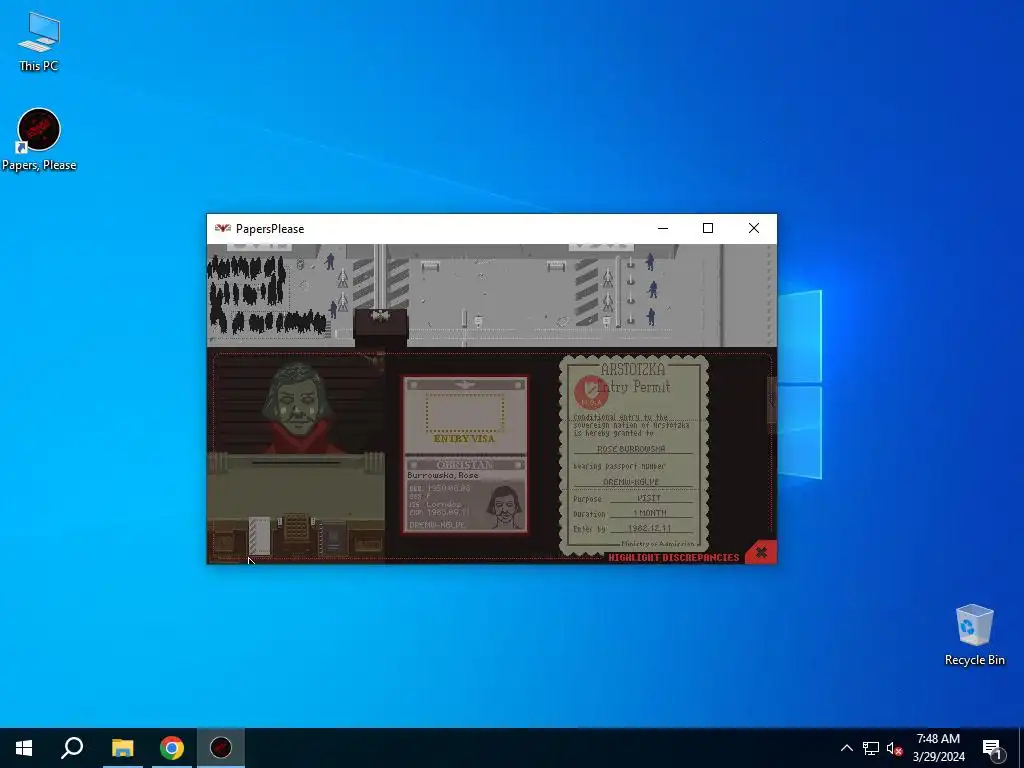The image size is (1024, 768).
Task: Click the intercom speaker grille on desk
Action: click(296, 526)
